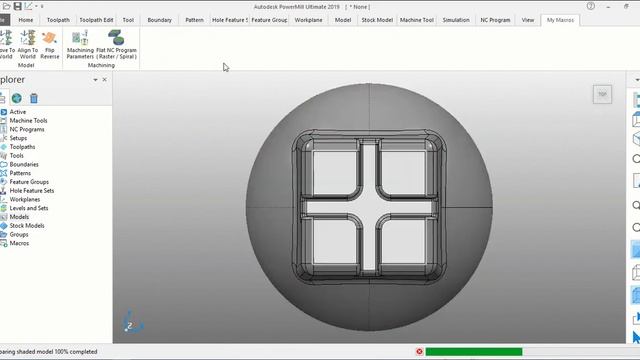This screenshot has width=640, height=360.
Task: Select NC Programs in Explorer tree
Action: tap(27, 129)
